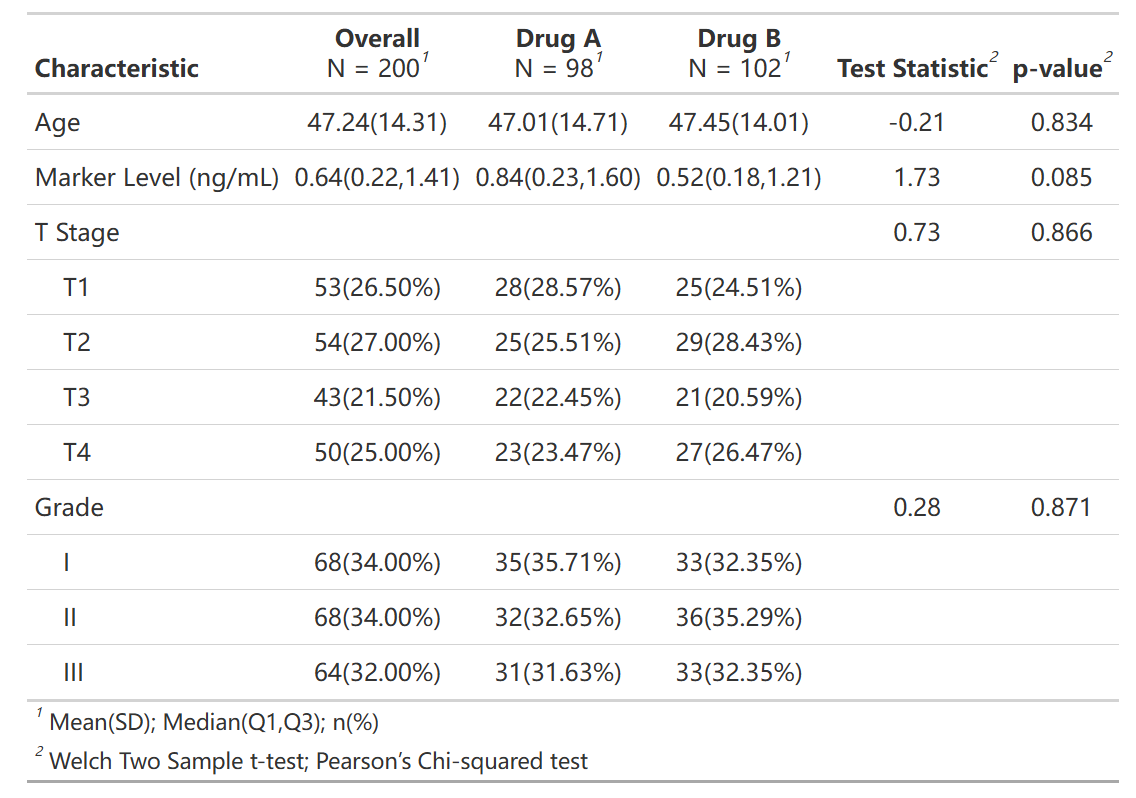Select the T Stage row label
This screenshot has width=1136, height=798.
pos(77,233)
